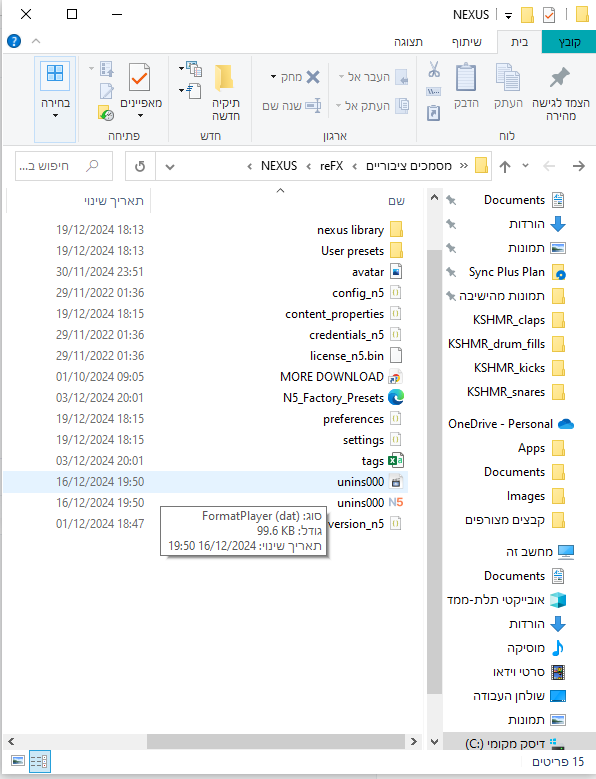596x779 pixels.
Task: Select the tags Excel file icon
Action: tap(396, 461)
